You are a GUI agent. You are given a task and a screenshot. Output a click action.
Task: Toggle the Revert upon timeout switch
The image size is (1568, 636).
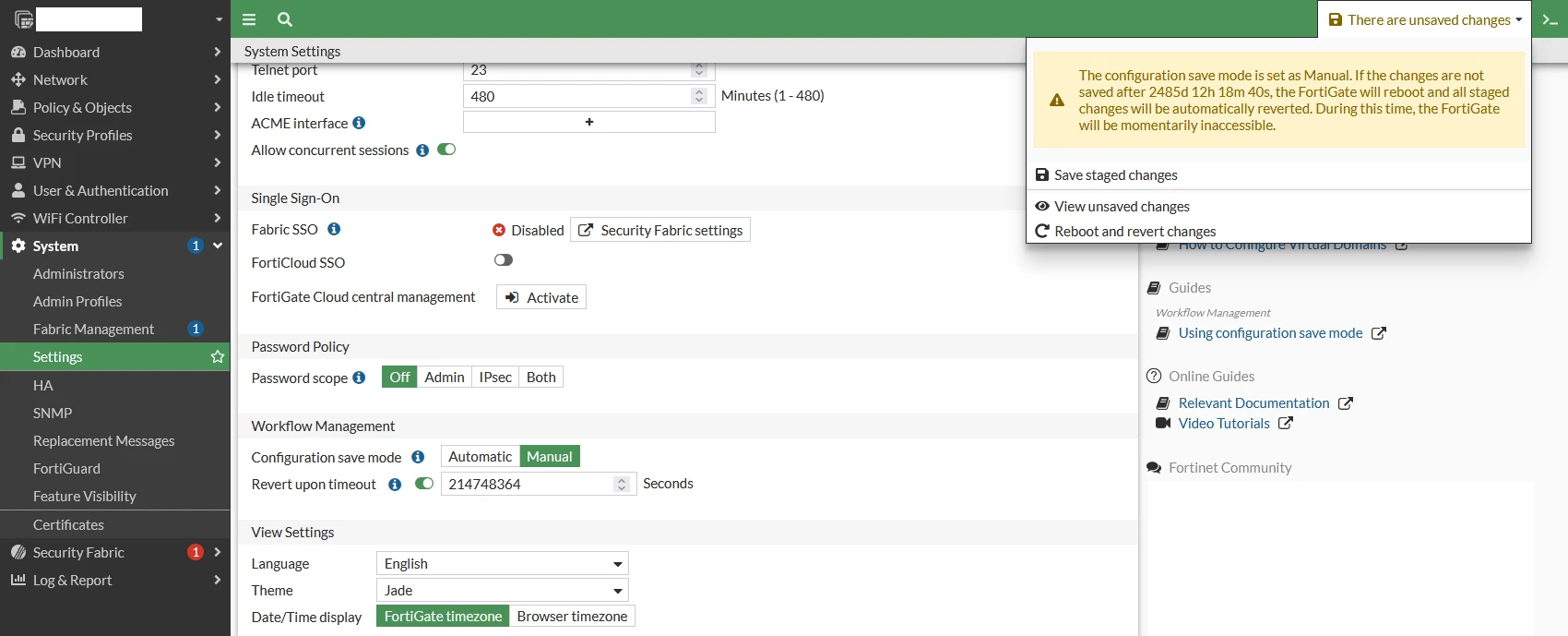424,484
